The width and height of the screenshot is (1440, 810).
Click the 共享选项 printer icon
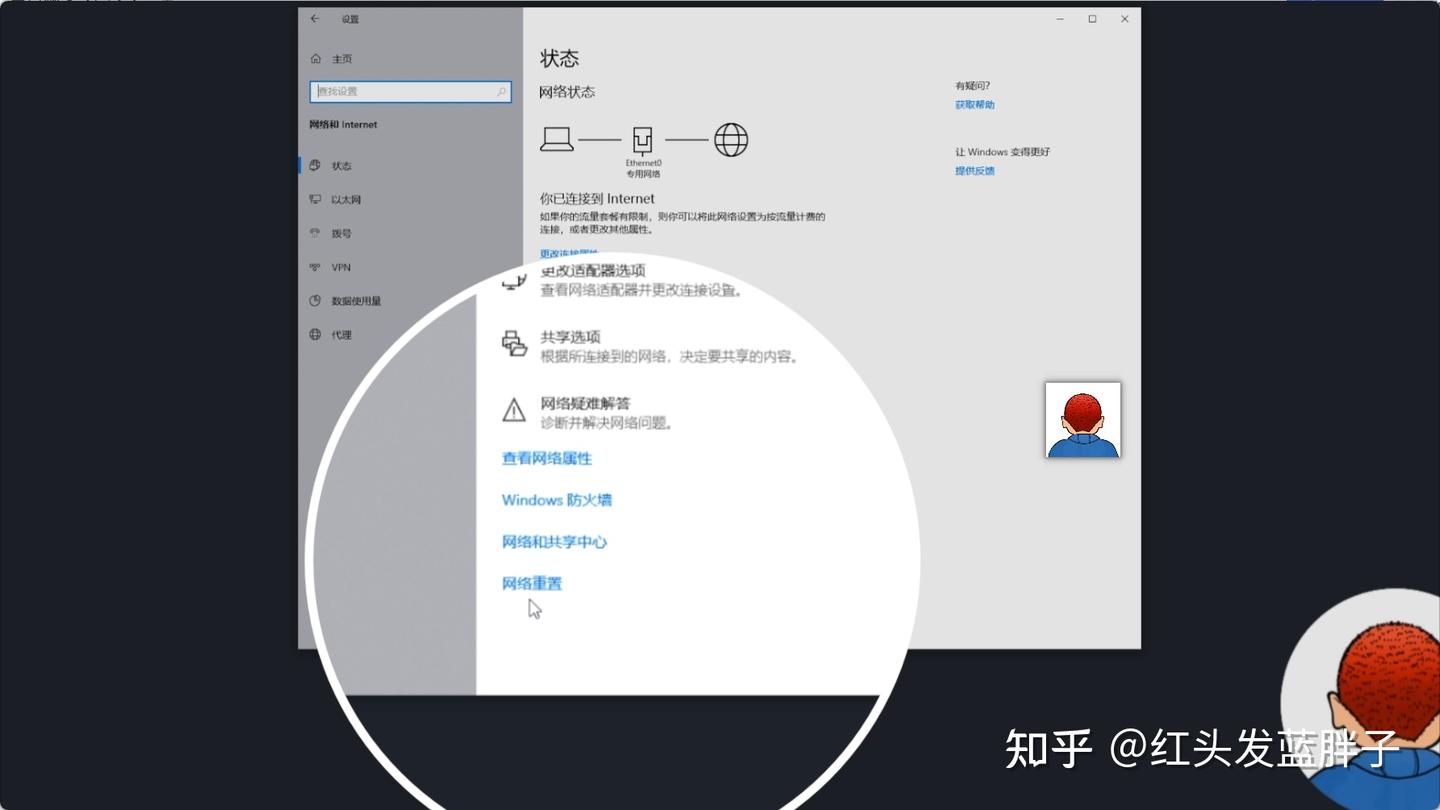[514, 344]
